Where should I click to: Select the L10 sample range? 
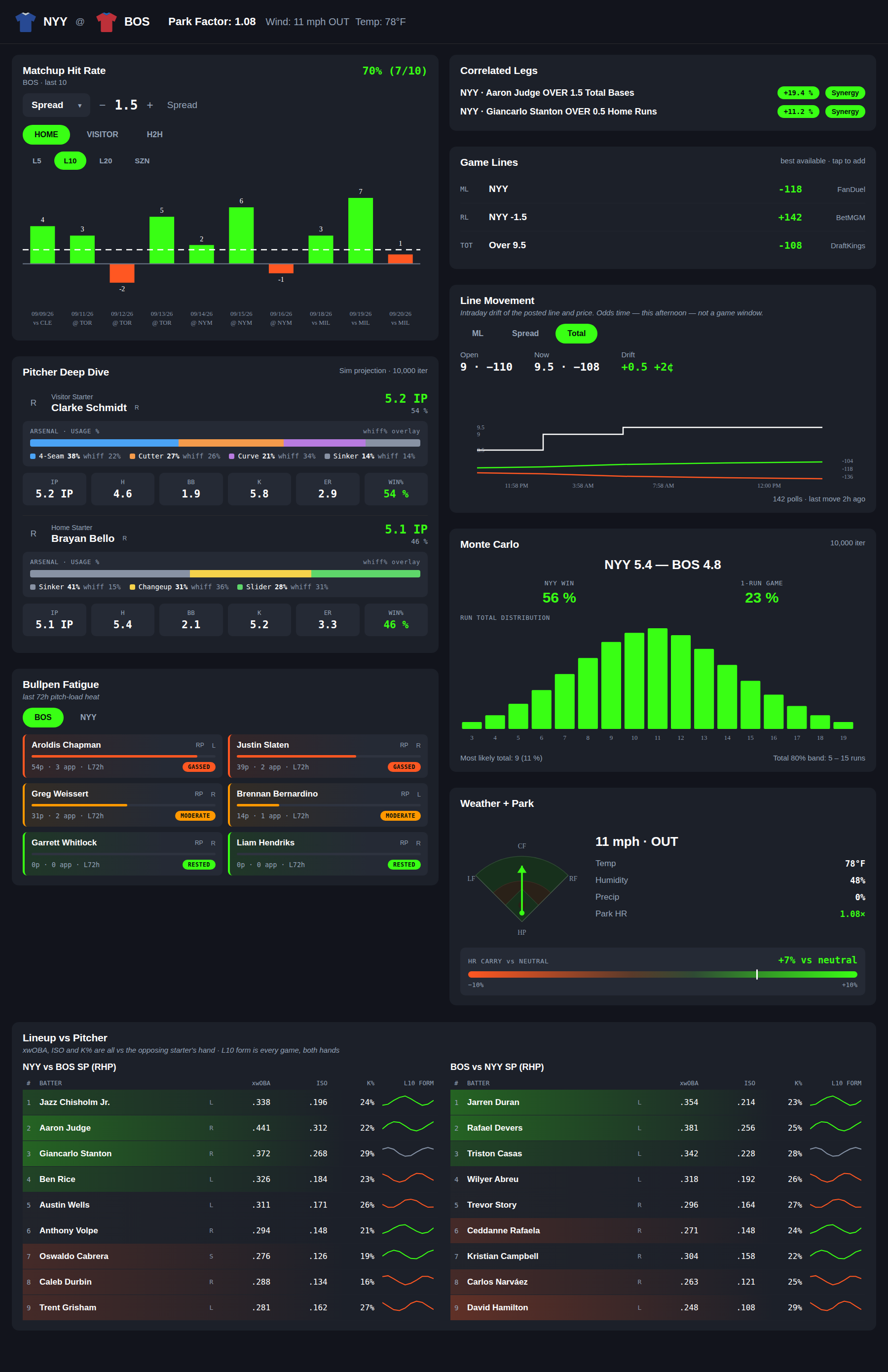pyautogui.click(x=71, y=161)
